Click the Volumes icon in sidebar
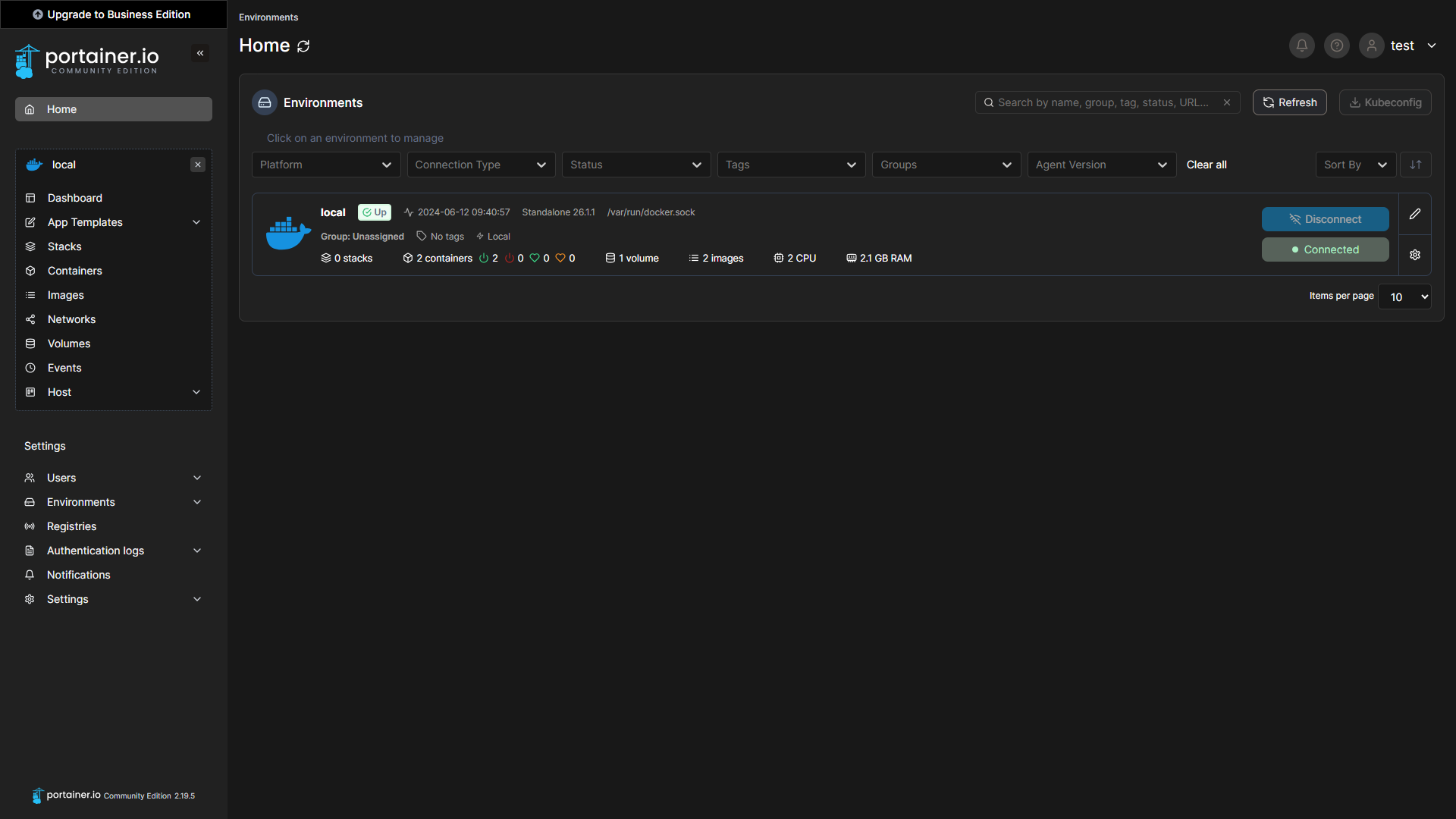The height and width of the screenshot is (819, 1456). (30, 343)
